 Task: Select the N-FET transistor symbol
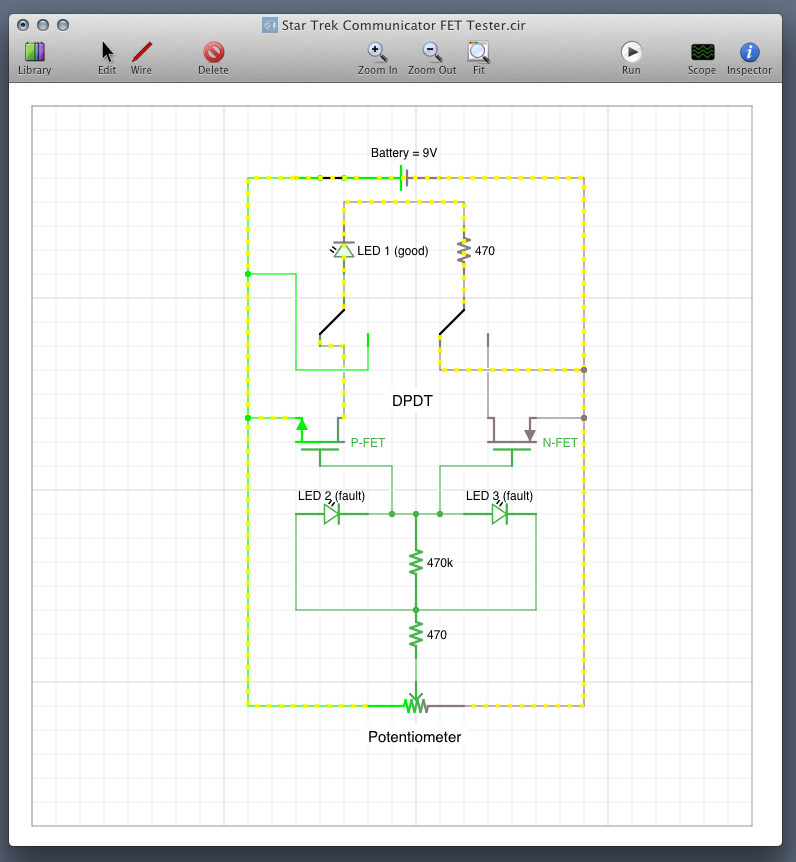512,443
